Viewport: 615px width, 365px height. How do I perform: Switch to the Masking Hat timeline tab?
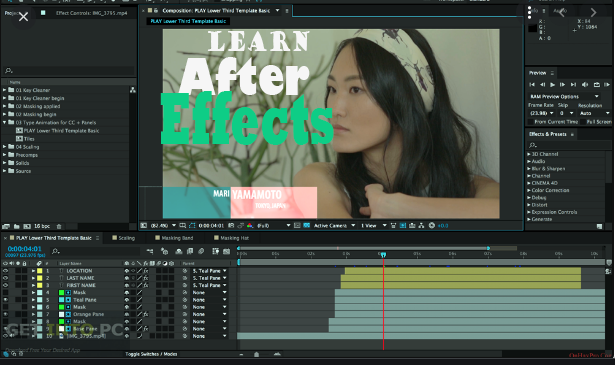[231, 238]
